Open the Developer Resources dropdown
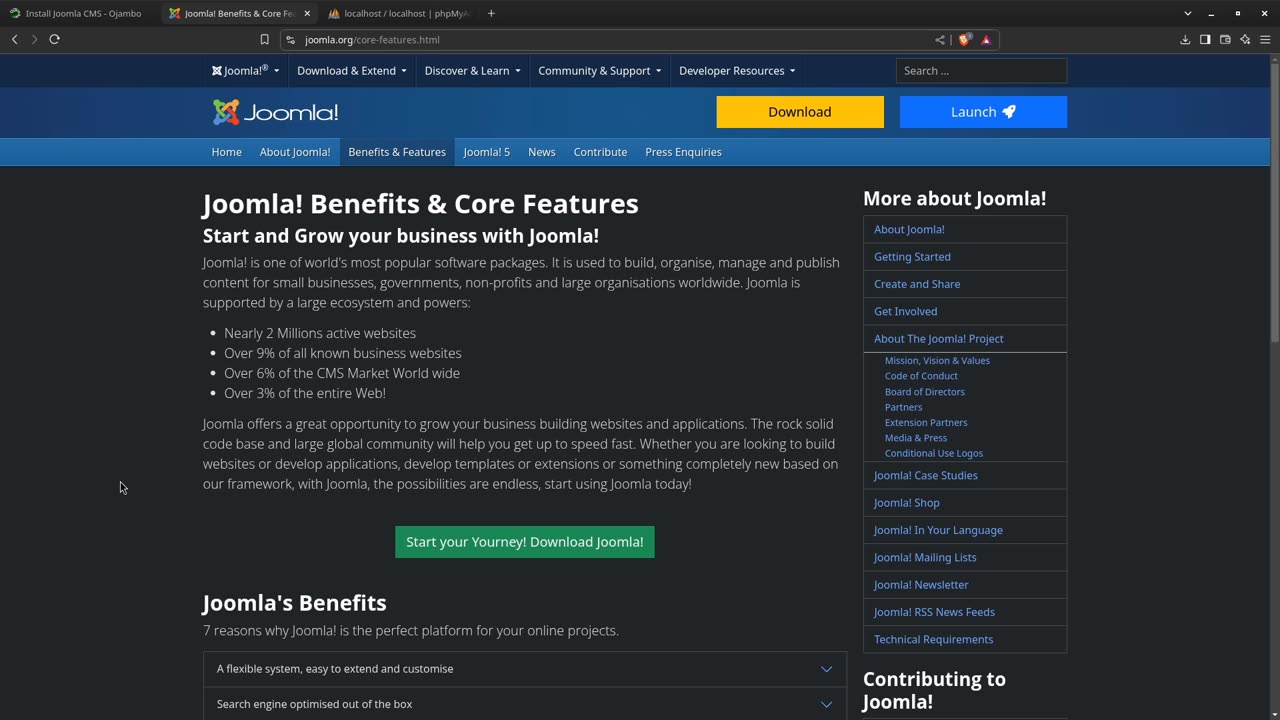The width and height of the screenshot is (1280, 720). point(737,71)
